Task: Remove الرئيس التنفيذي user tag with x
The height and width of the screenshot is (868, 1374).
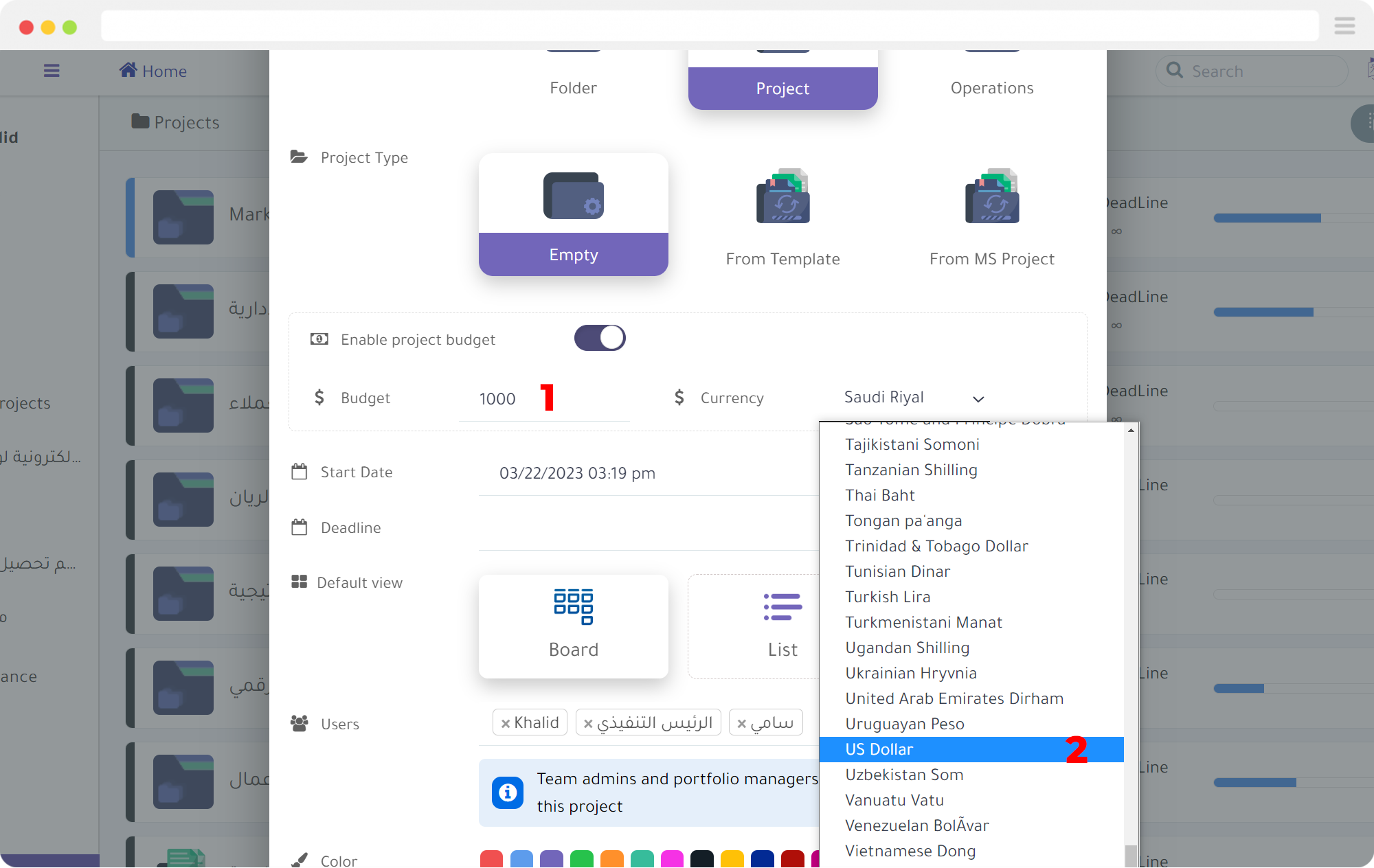Action: pos(588,724)
